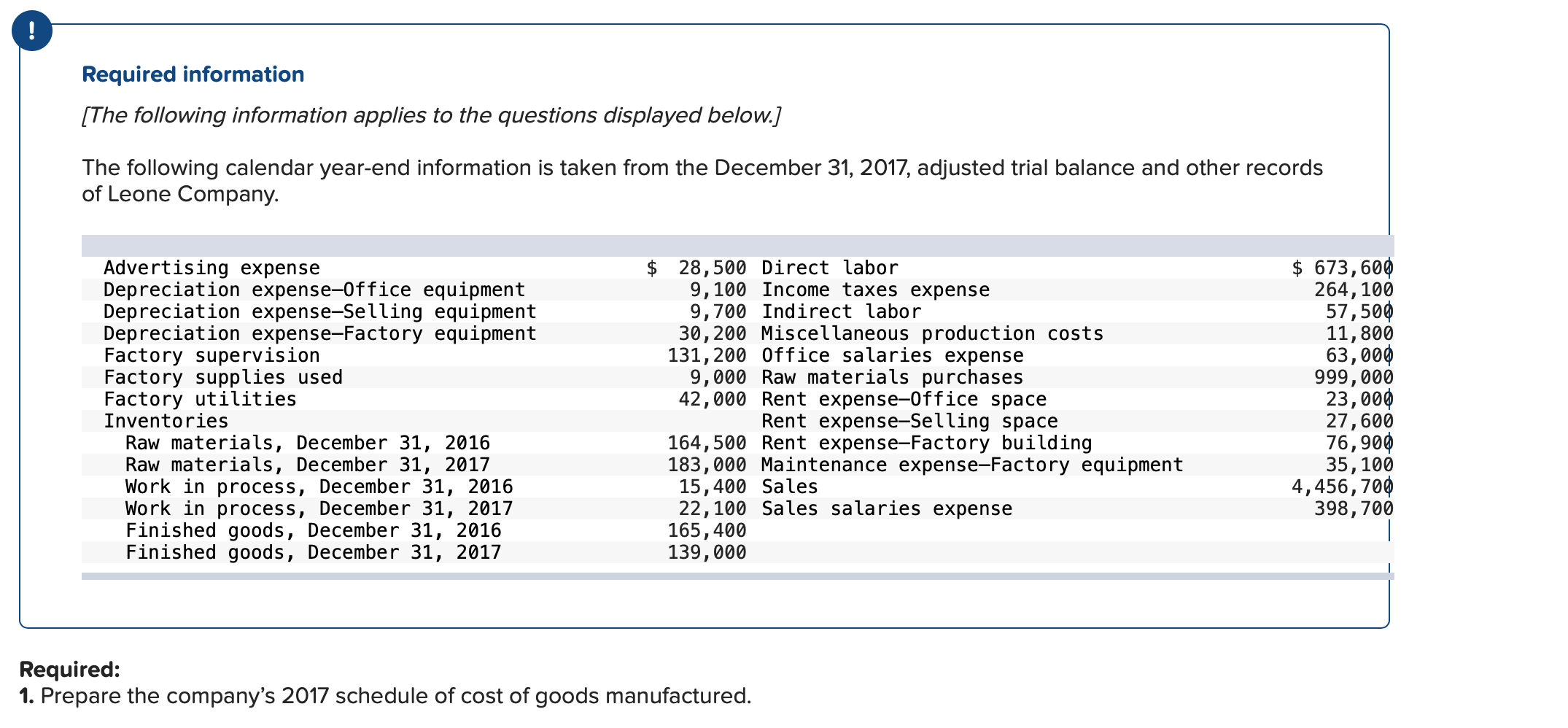
Task: Select the 'Indirect labor' label
Action: pyautogui.click(x=842, y=311)
